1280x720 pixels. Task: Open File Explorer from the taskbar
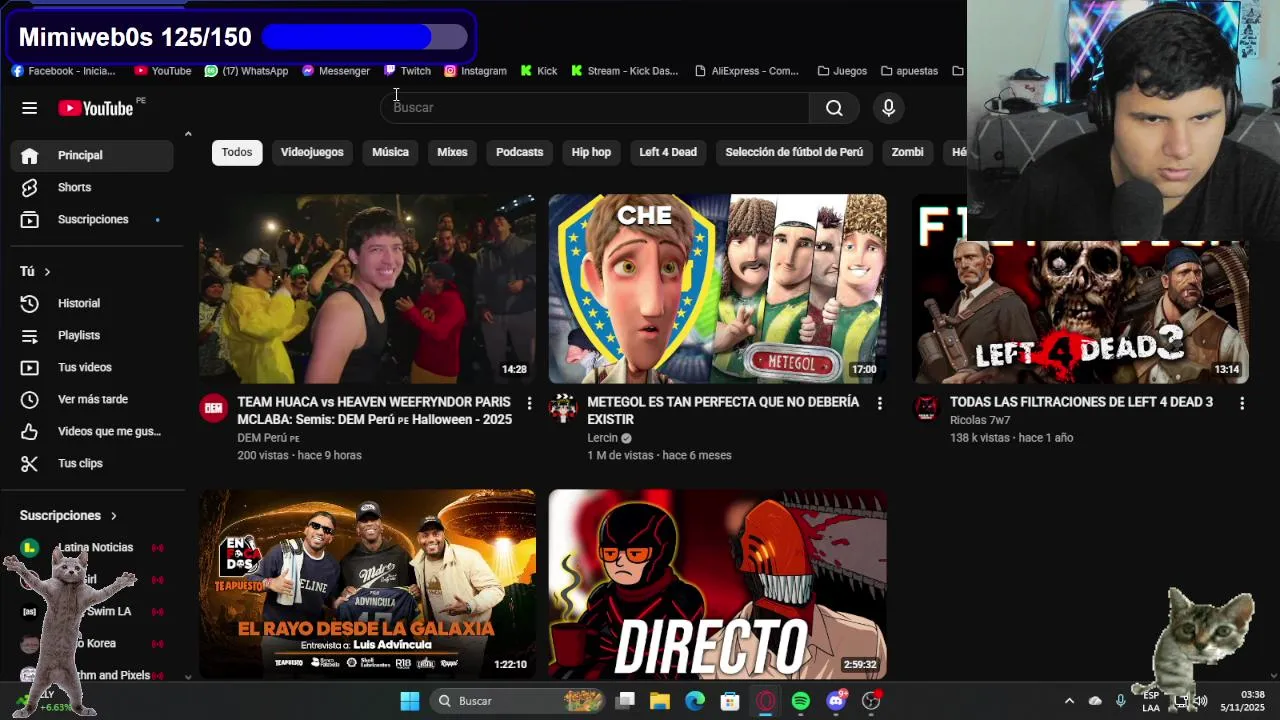click(x=659, y=701)
